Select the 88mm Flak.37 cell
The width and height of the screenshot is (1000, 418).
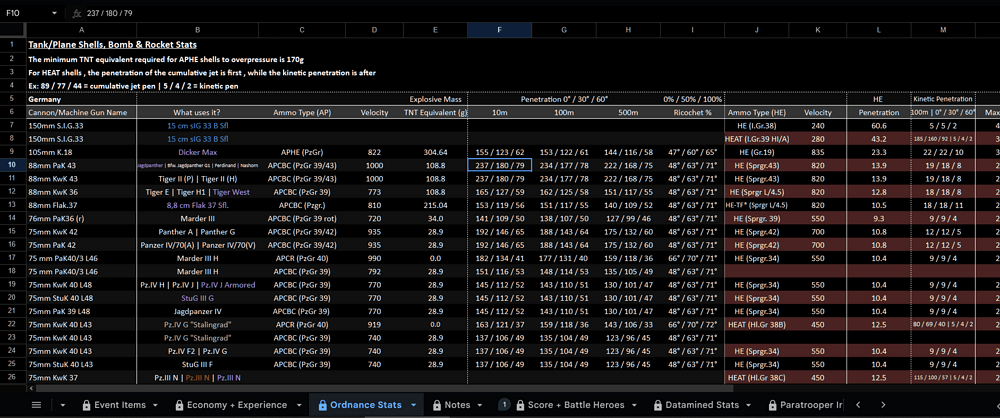click(81, 205)
